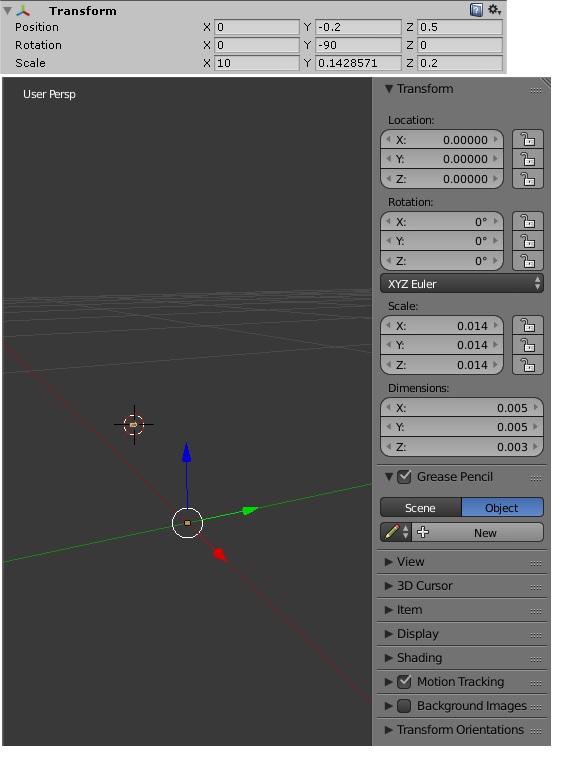This screenshot has width=566, height=757.
Task: Select the Object grease pencil source
Action: point(502,508)
